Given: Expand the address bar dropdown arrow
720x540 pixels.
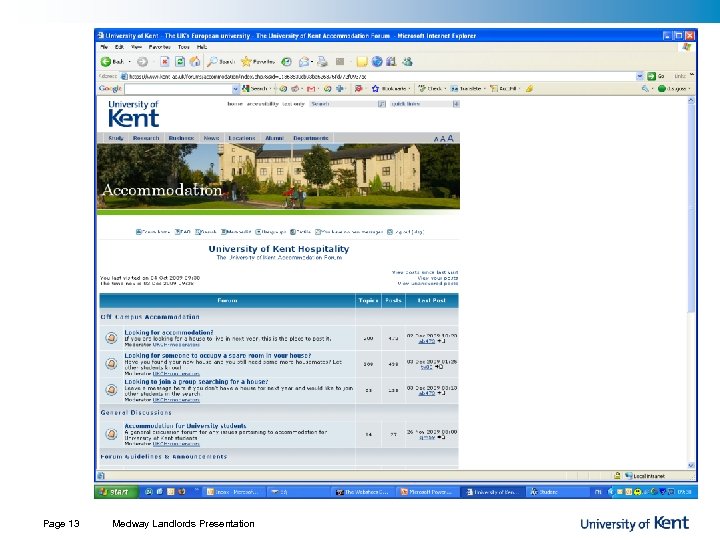Looking at the screenshot, I should point(640,76).
